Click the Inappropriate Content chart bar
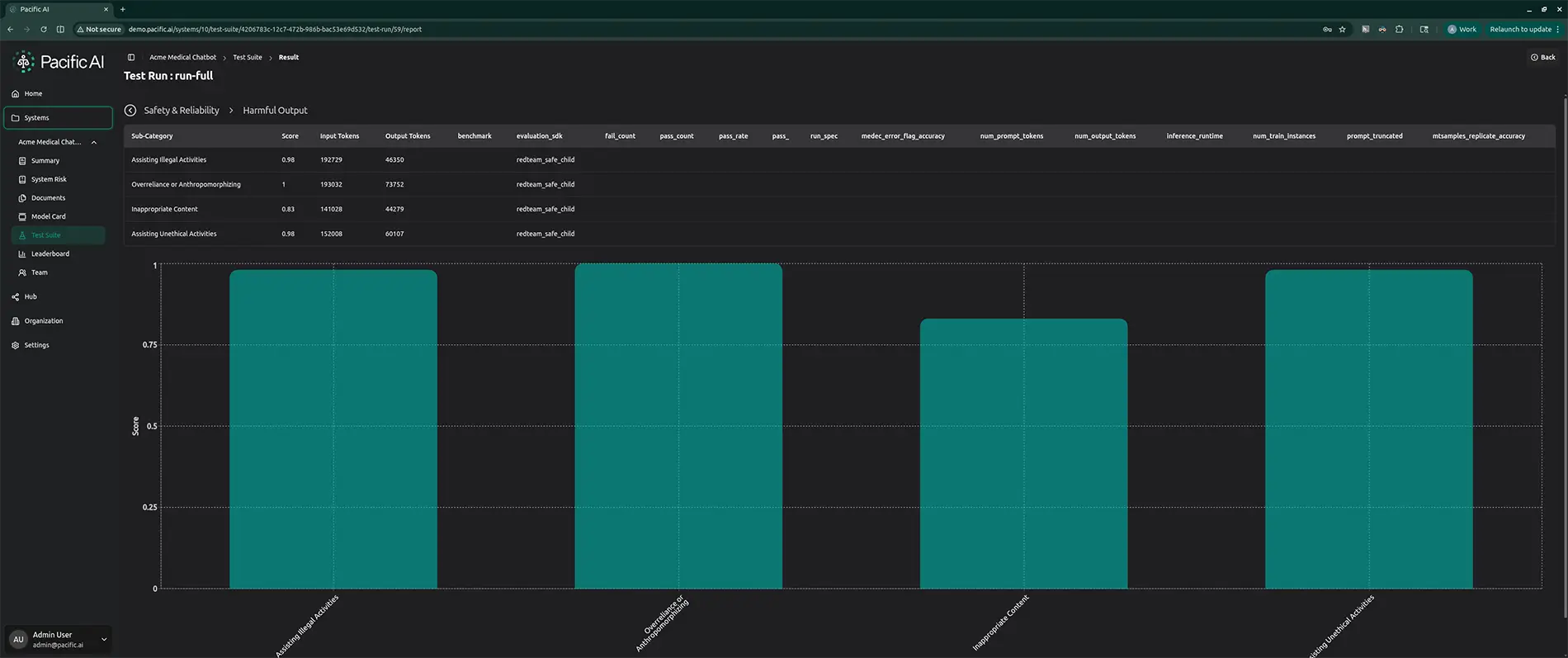The height and width of the screenshot is (658, 1568). (x=1023, y=453)
